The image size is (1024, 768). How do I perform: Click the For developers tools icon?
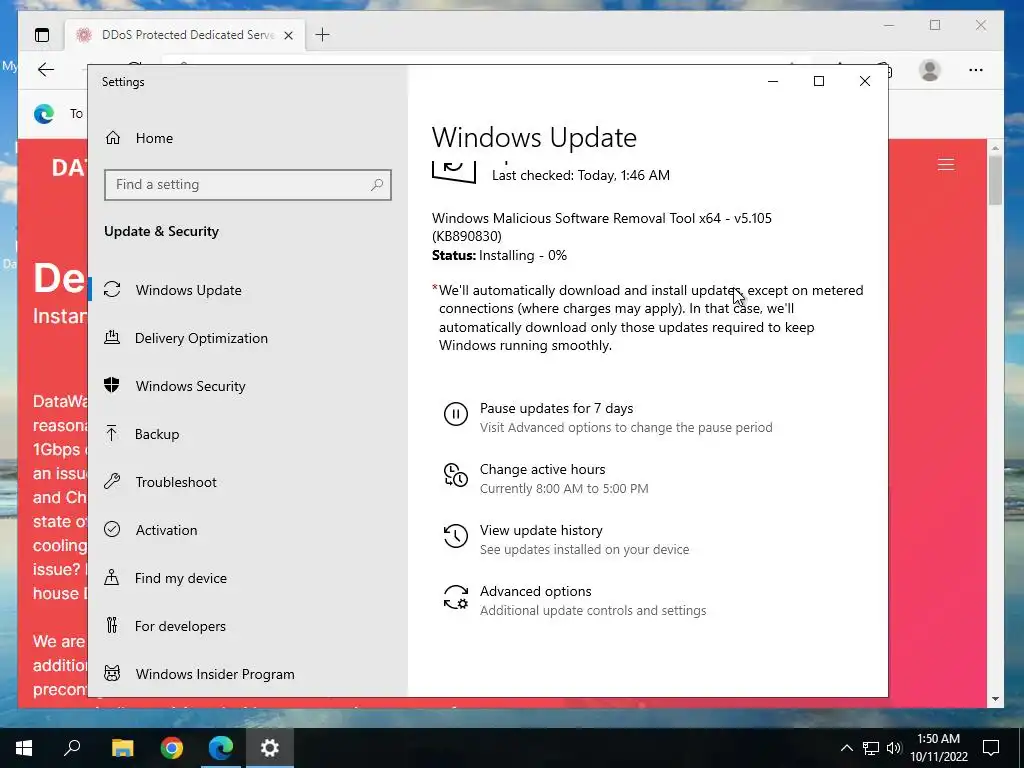112,626
